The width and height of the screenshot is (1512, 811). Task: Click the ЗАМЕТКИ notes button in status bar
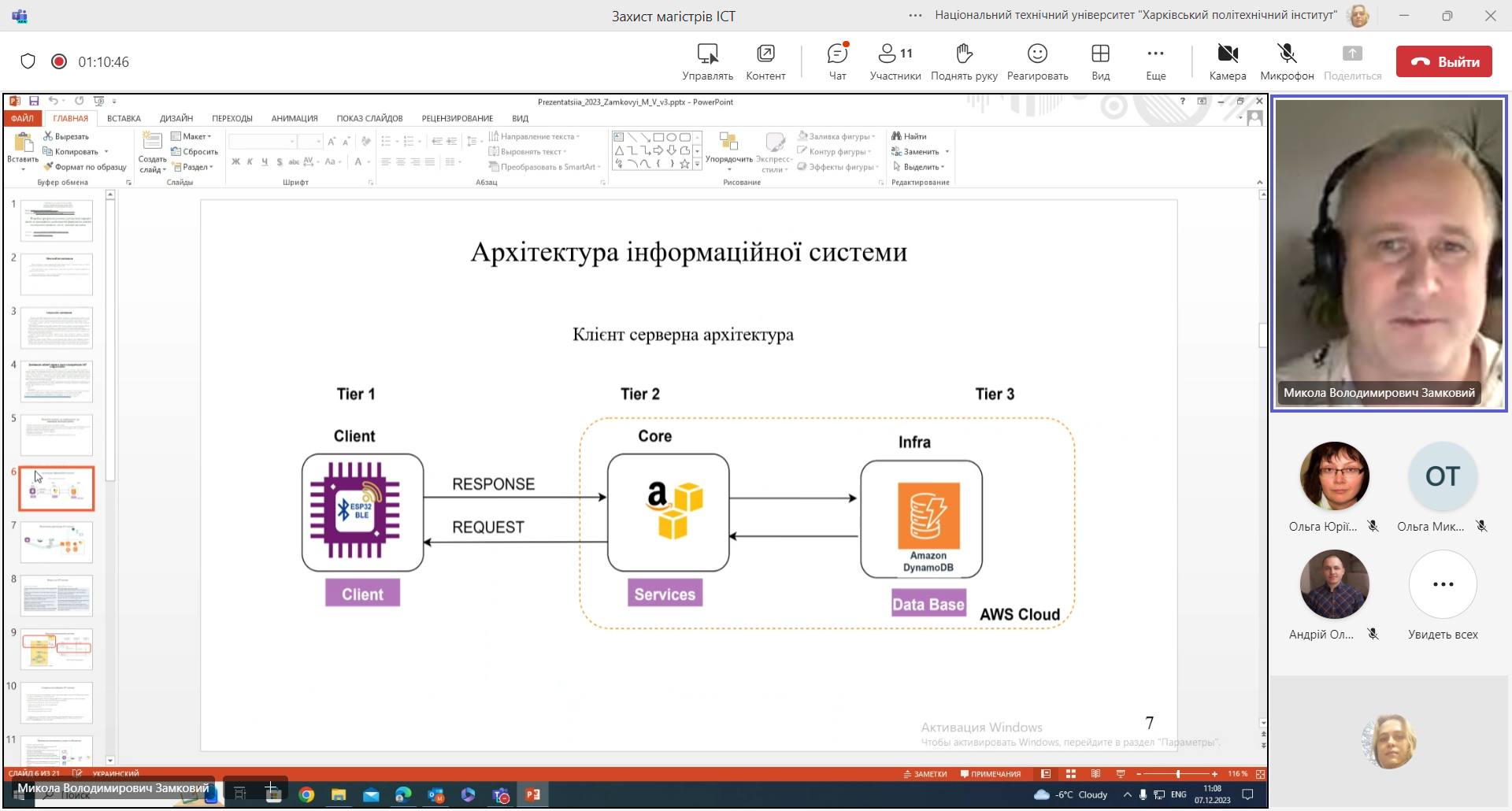(925, 774)
